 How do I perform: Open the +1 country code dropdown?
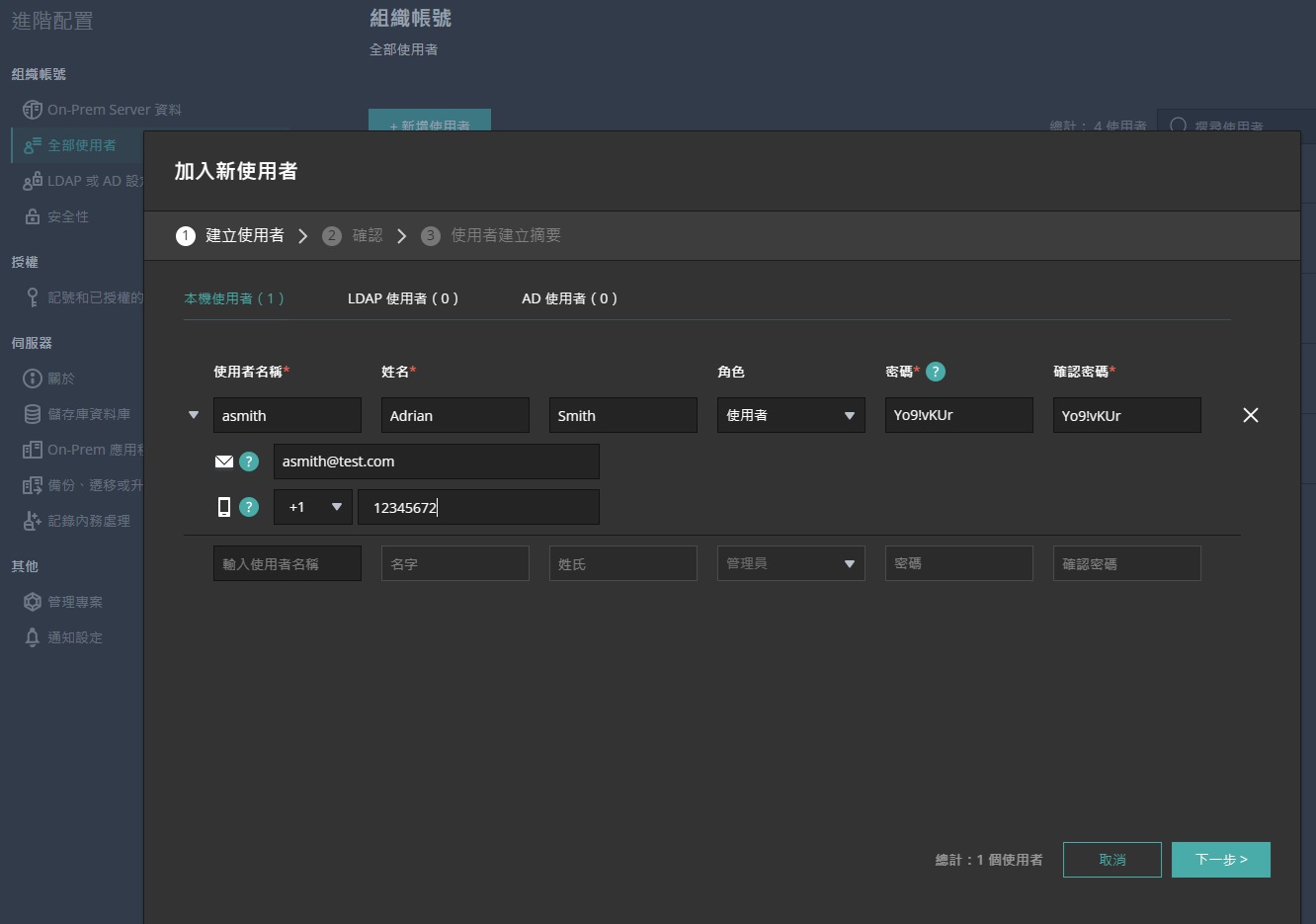point(312,506)
